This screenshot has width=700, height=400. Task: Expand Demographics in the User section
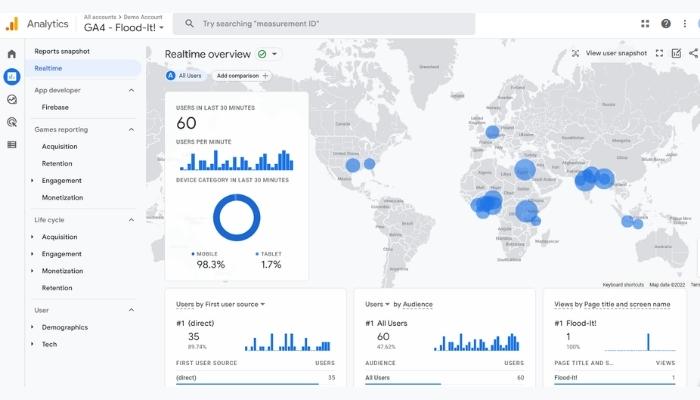pyautogui.click(x=32, y=327)
